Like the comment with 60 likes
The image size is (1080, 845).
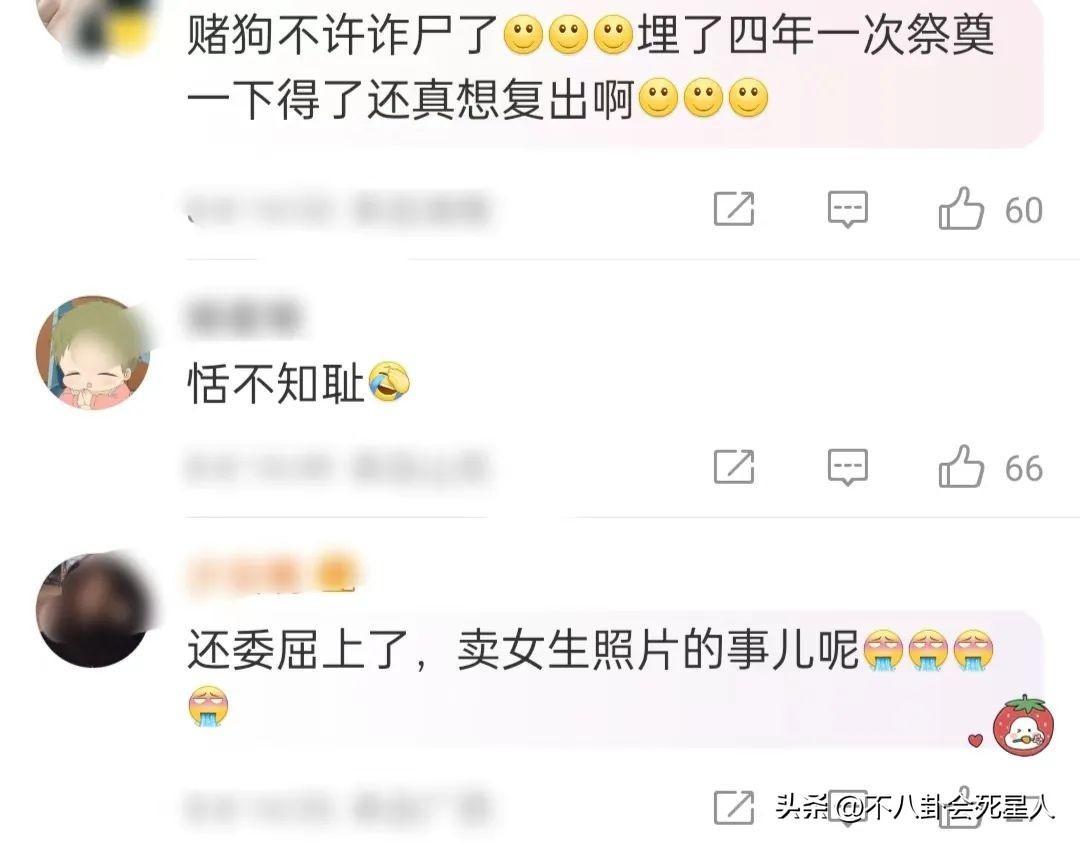(x=961, y=209)
